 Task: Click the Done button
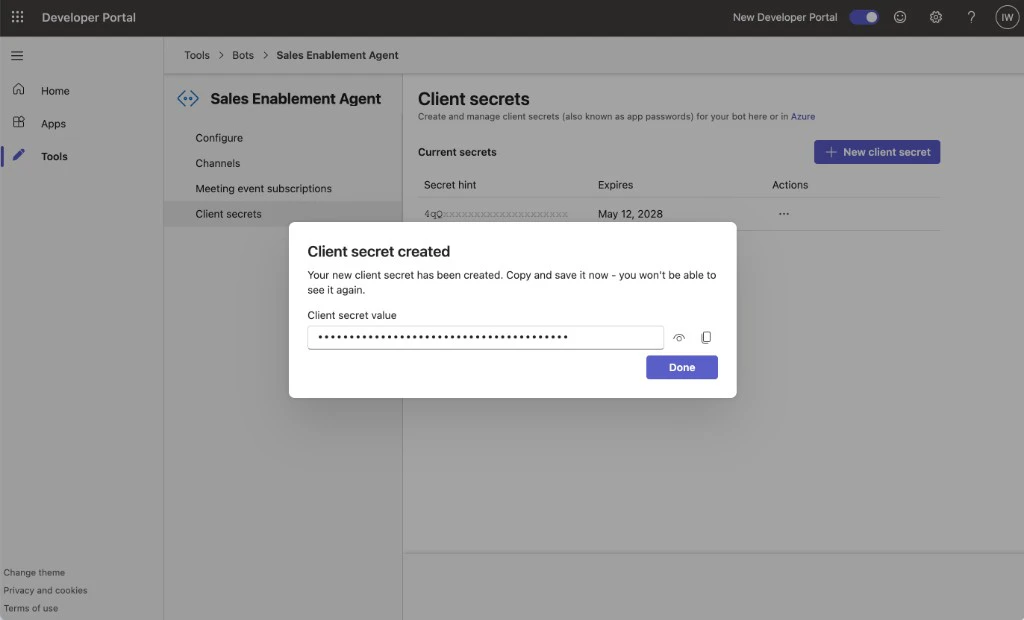click(682, 367)
